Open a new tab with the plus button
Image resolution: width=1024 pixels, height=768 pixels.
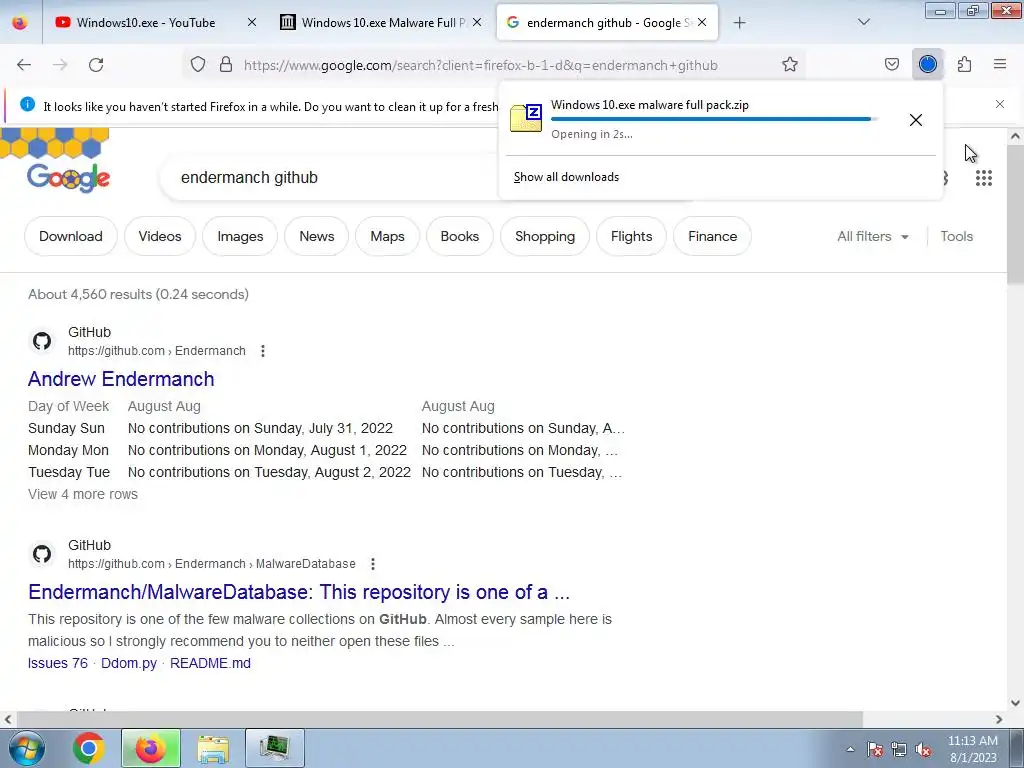(739, 23)
